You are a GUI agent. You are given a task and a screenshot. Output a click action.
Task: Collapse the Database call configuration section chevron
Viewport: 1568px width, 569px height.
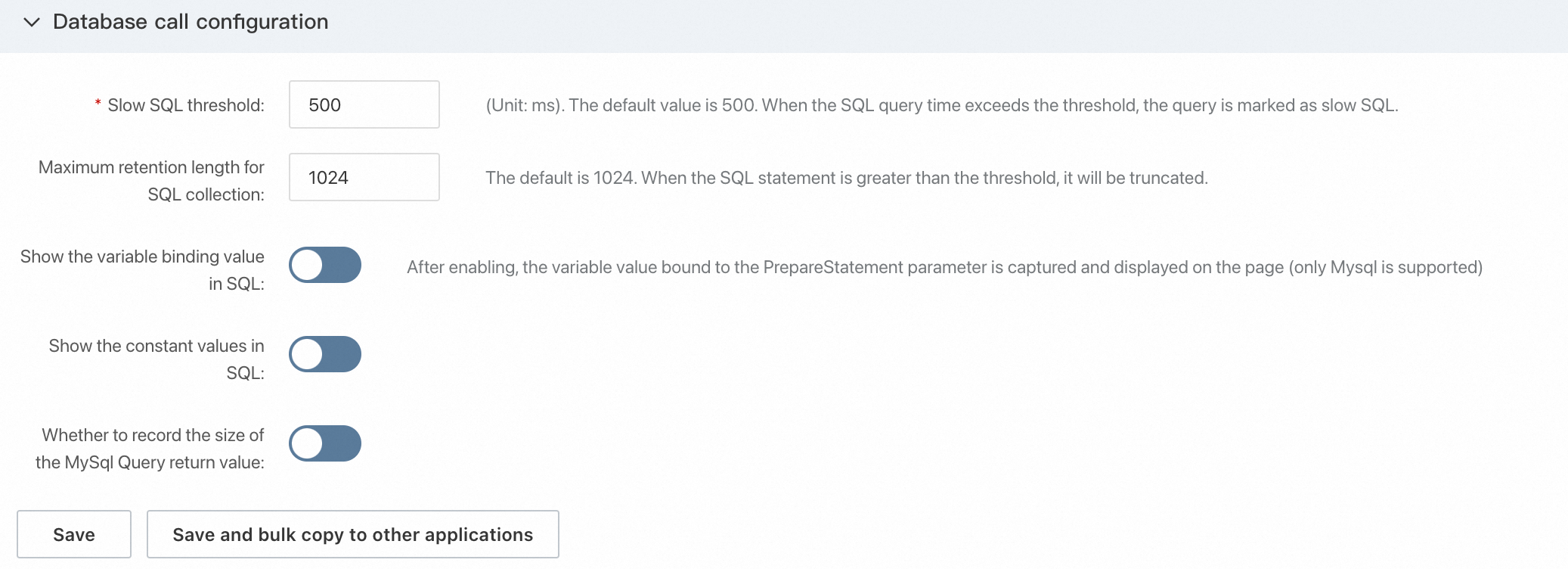click(x=32, y=23)
